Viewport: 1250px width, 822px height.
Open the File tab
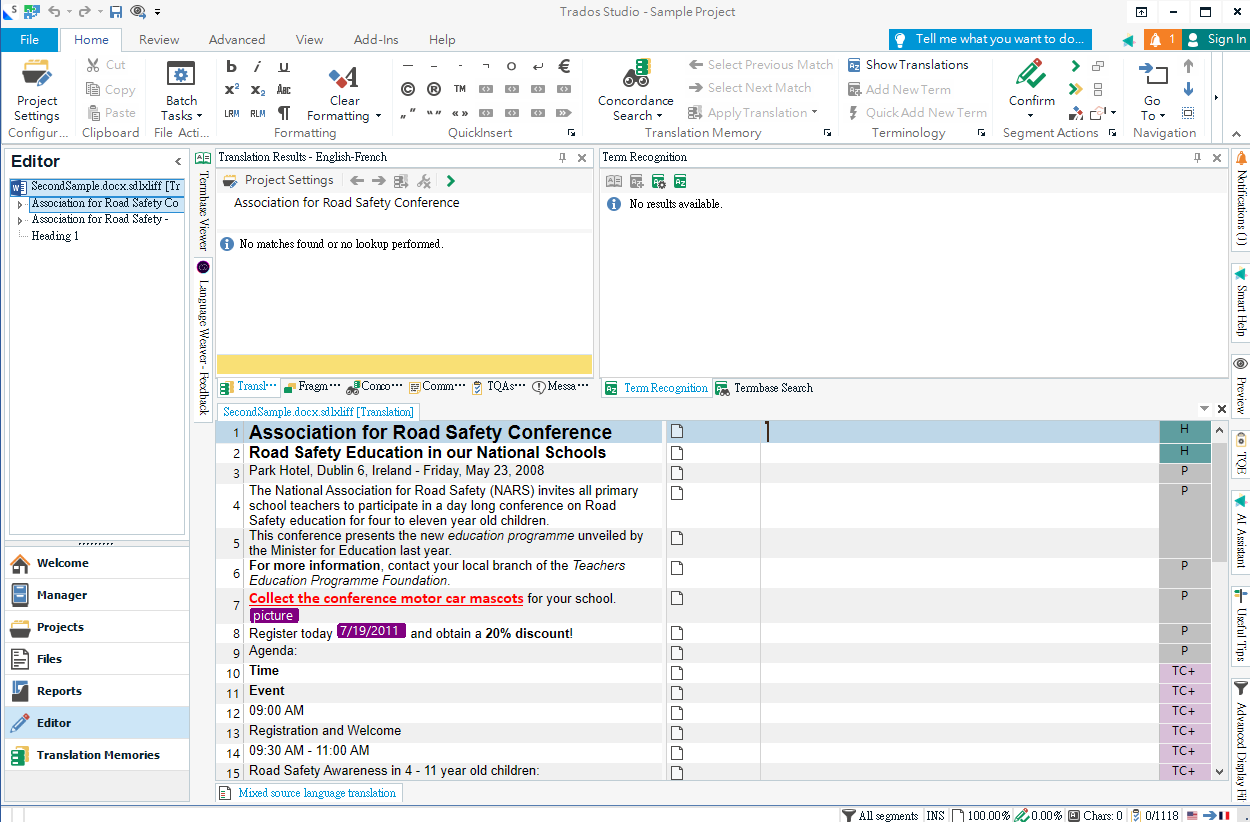click(x=29, y=40)
